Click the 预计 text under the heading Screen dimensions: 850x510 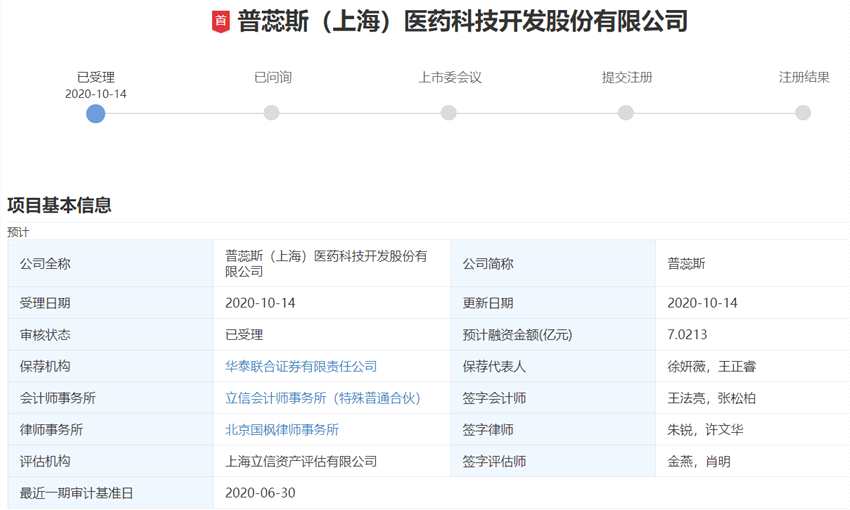tap(18, 232)
